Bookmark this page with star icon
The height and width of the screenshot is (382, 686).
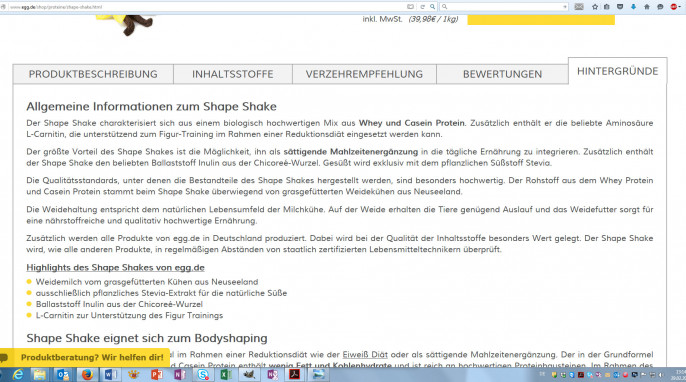coord(595,7)
